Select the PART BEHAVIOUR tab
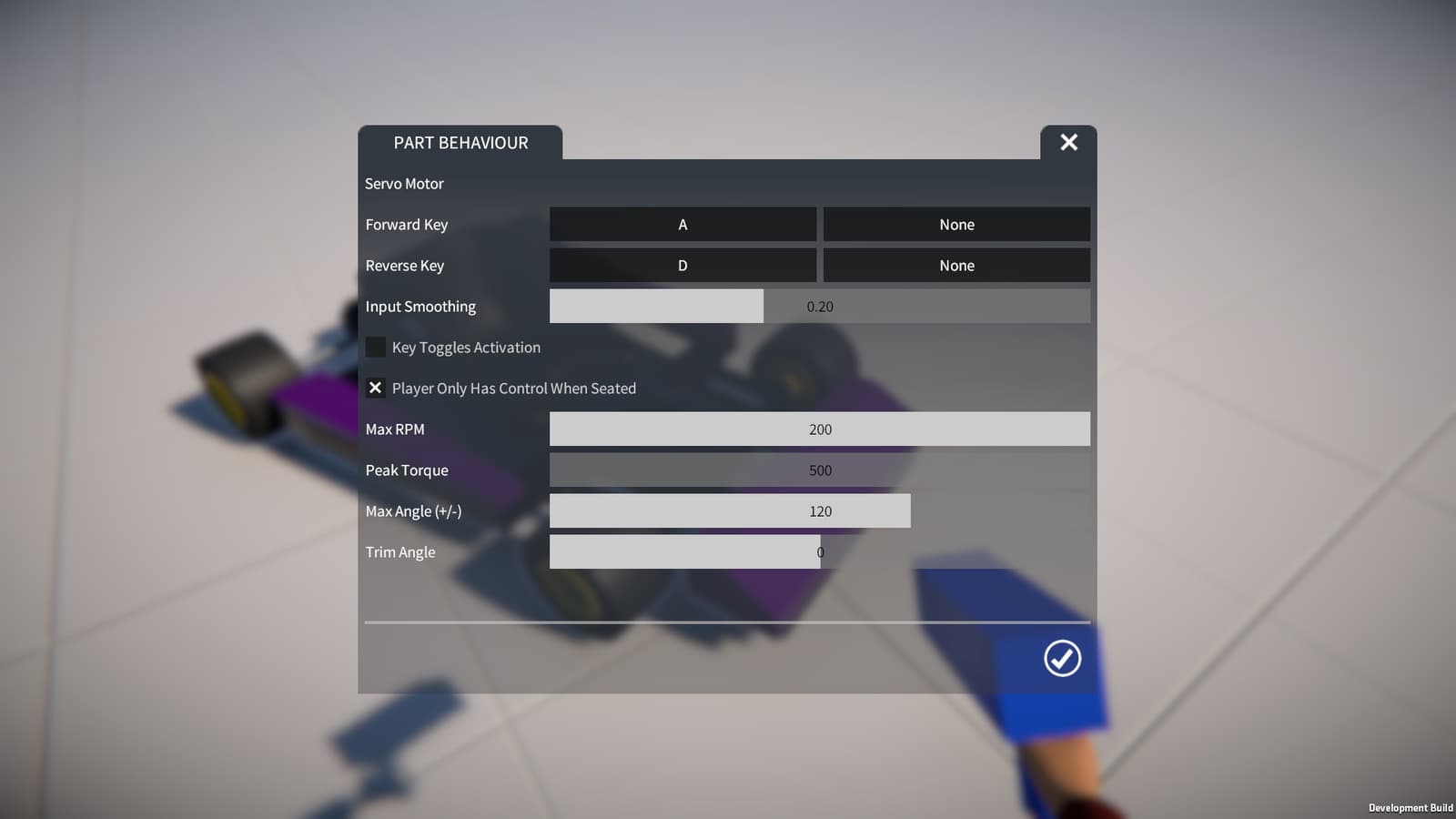Viewport: 1456px width, 819px height. 460,143
